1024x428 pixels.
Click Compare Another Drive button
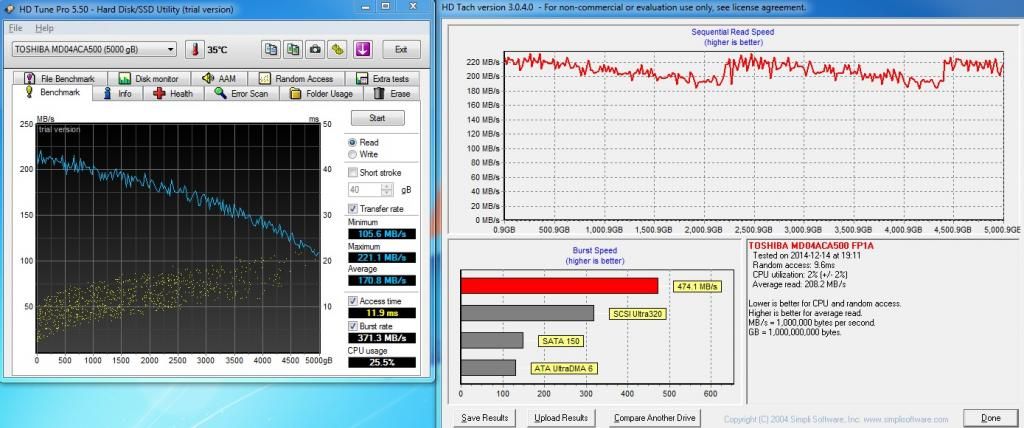point(654,418)
